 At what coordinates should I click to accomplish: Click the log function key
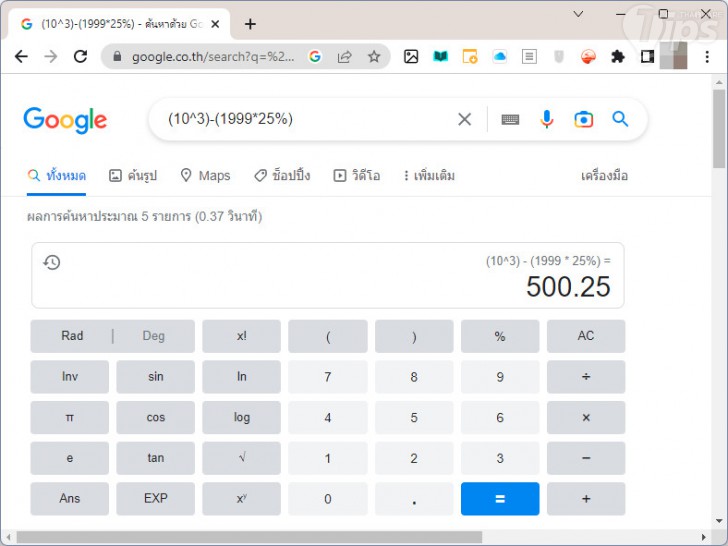click(x=241, y=417)
